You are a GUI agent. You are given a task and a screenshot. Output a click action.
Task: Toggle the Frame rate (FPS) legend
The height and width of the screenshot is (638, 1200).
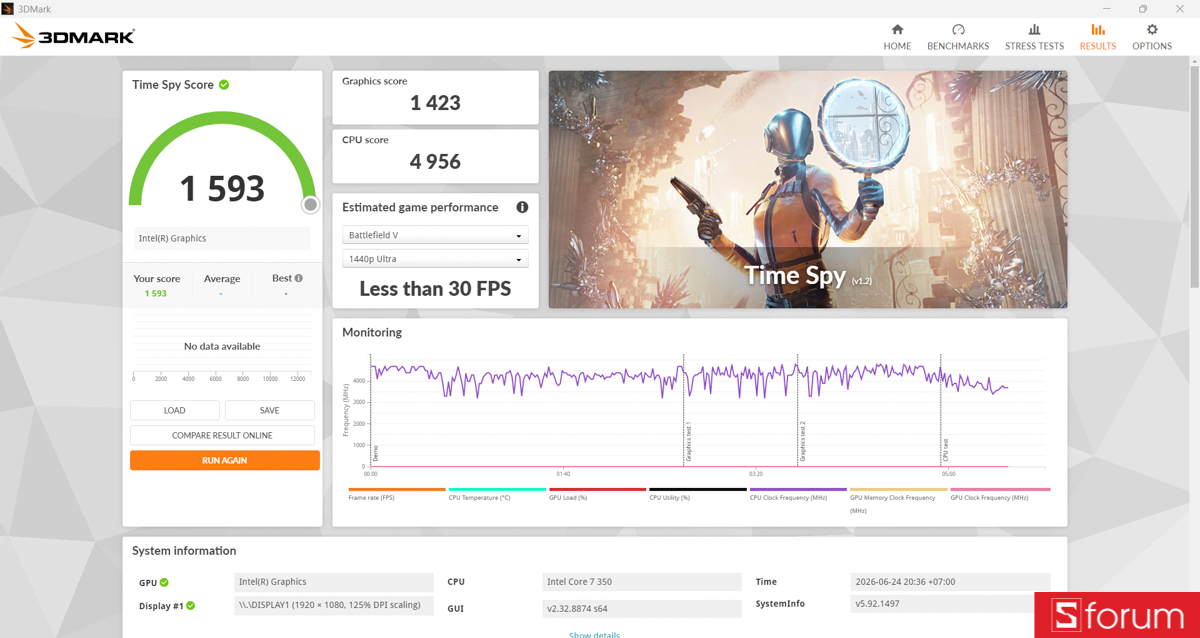point(396,494)
